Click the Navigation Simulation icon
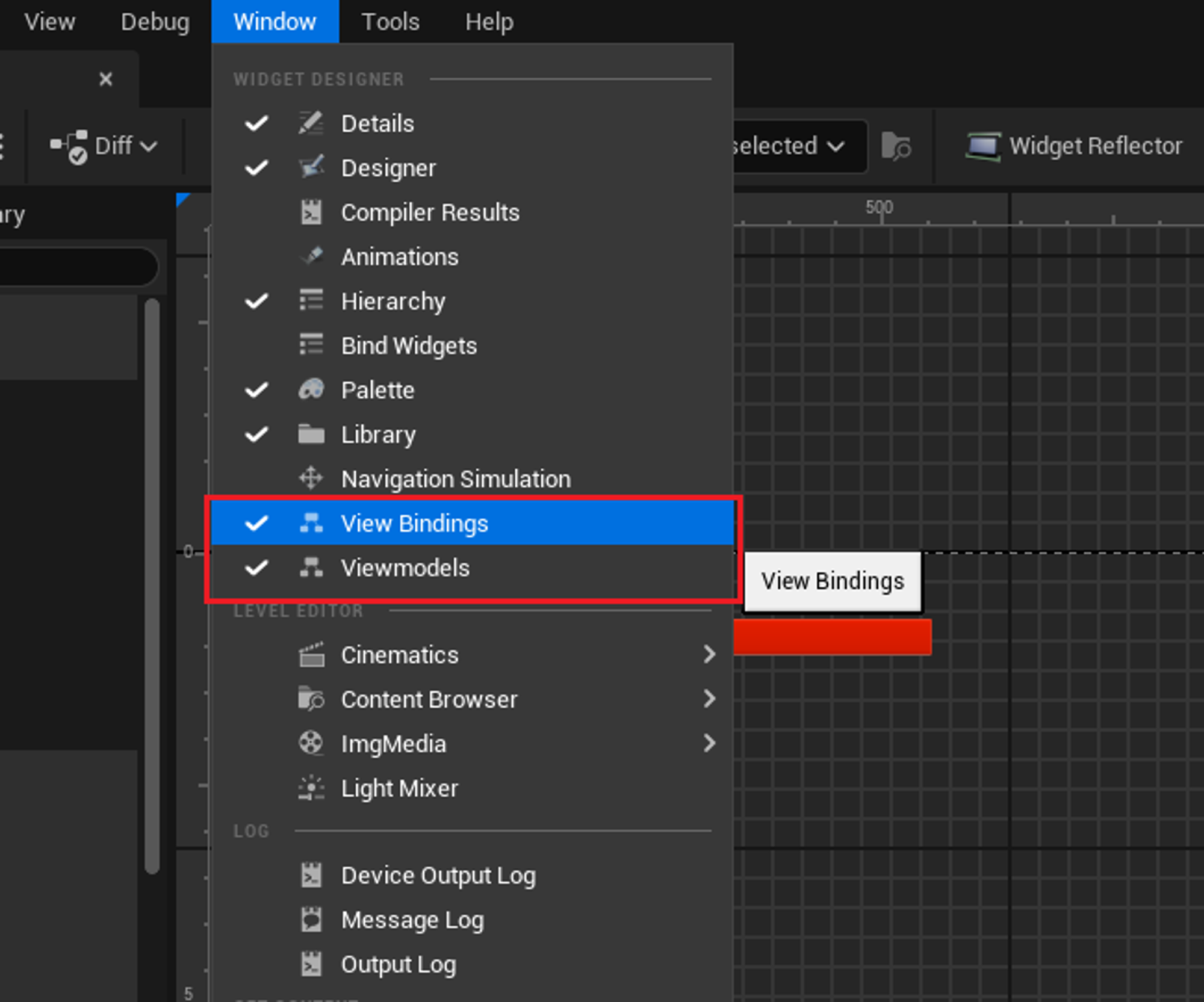This screenshot has width=1204, height=1002. pyautogui.click(x=311, y=479)
